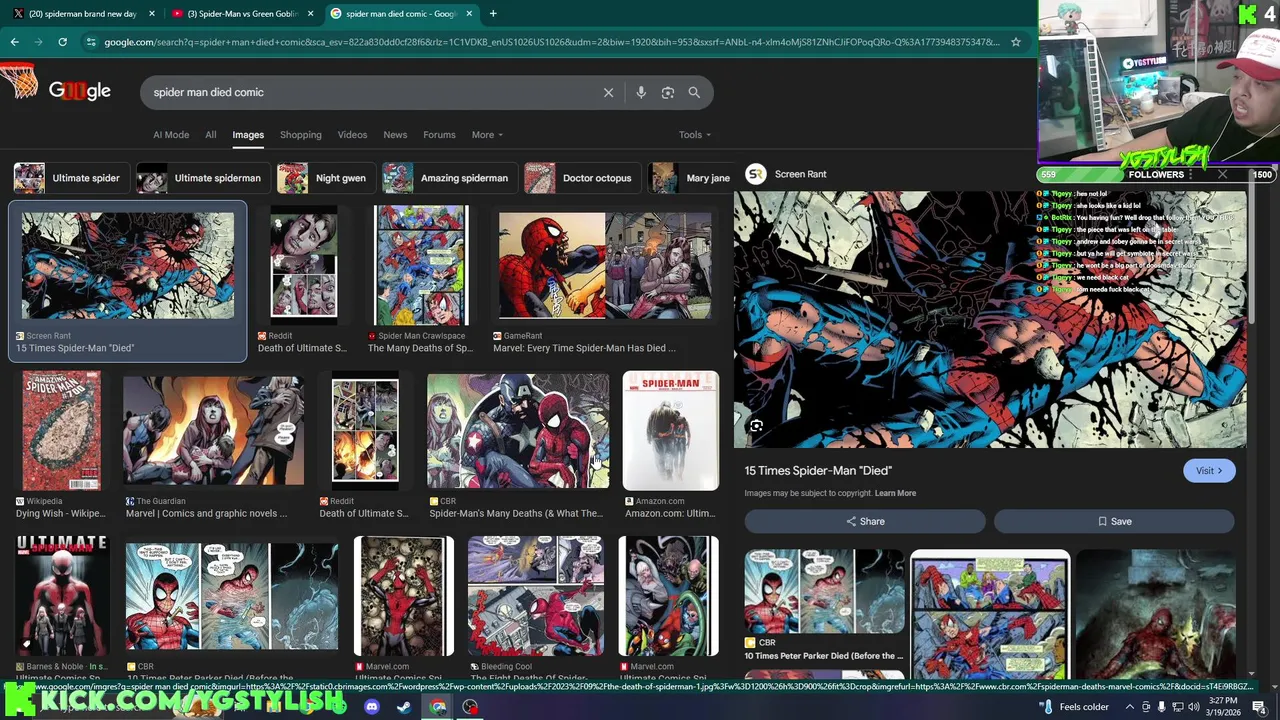This screenshot has height=720, width=1280.
Task: Open Discord from the taskbar
Action: [372, 707]
